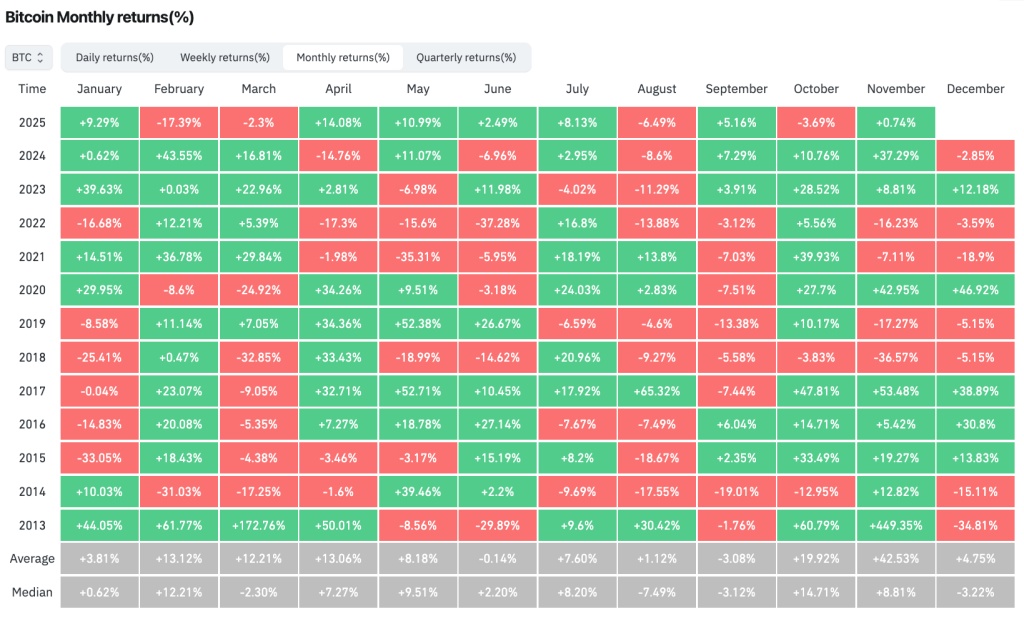
Task: Select the 2025 row label
Action: [32, 123]
